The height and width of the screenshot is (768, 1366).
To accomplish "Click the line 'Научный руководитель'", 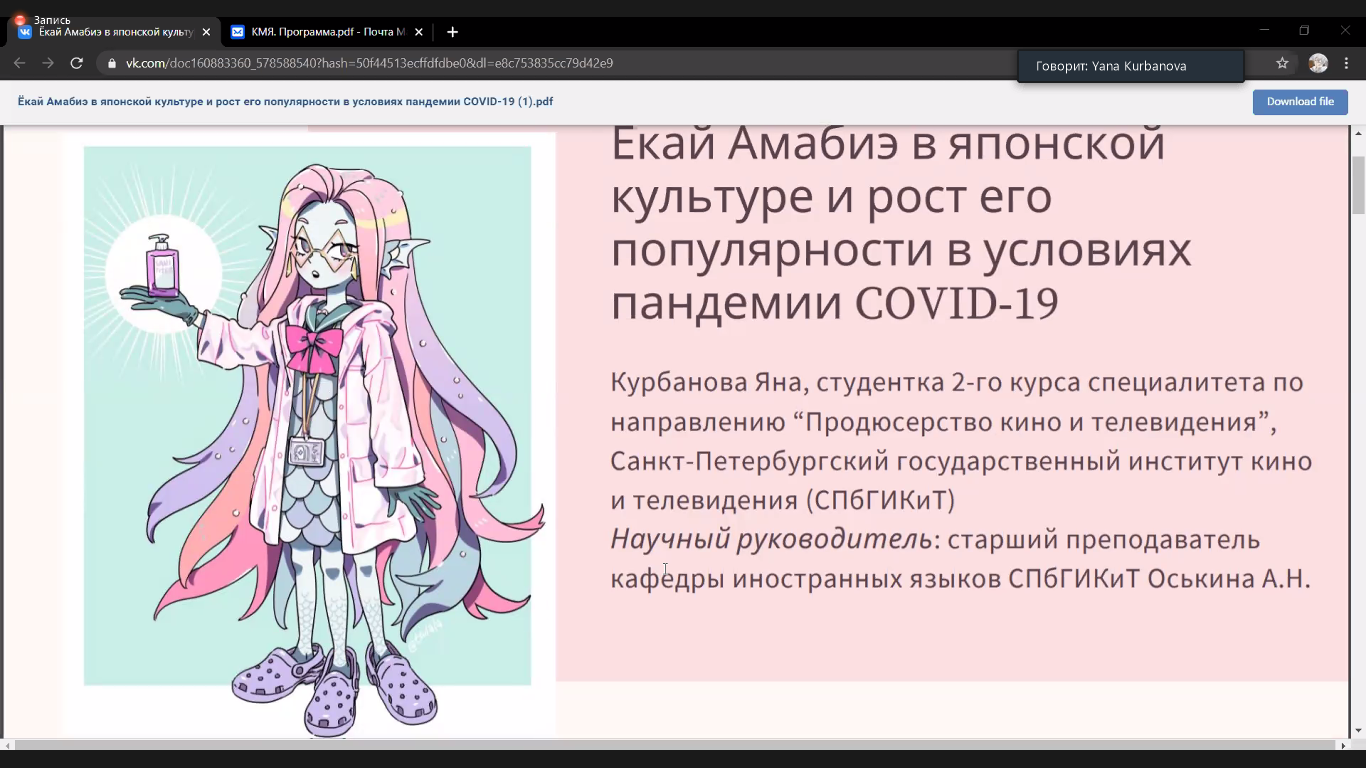I will coord(771,540).
